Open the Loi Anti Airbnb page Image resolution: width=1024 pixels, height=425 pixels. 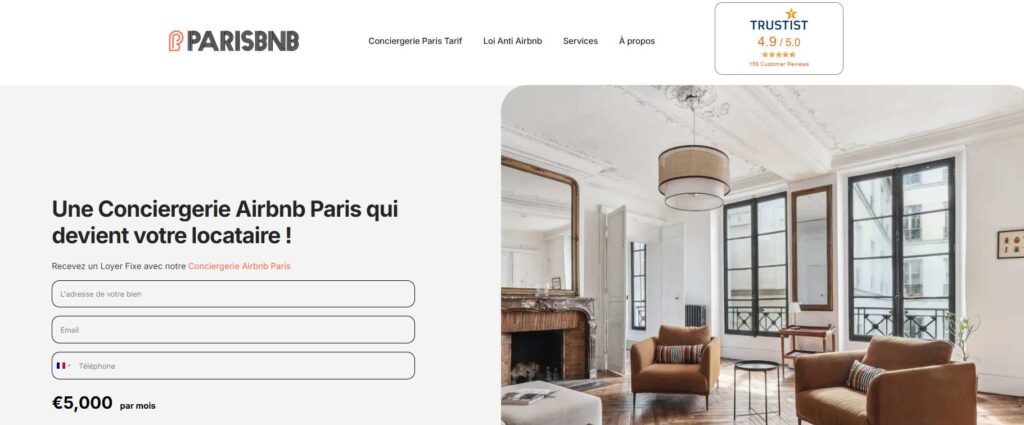click(x=513, y=40)
